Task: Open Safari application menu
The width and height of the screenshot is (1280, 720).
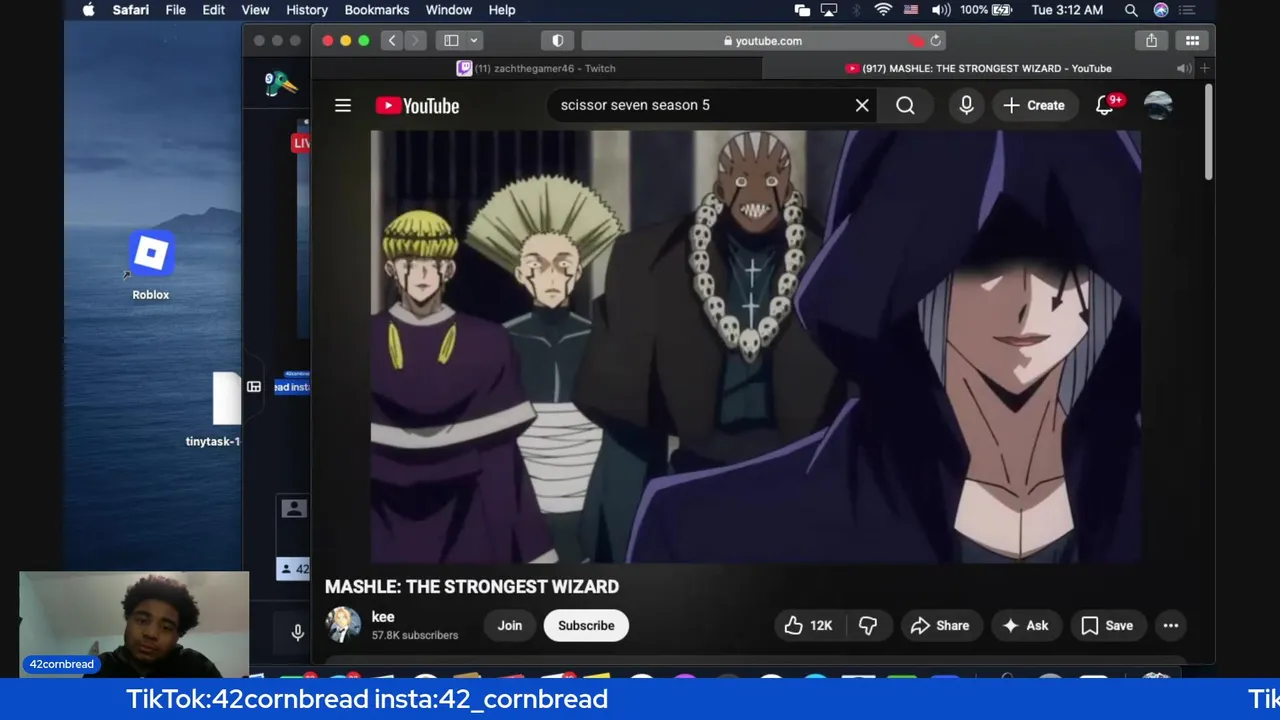Action: coord(131,10)
